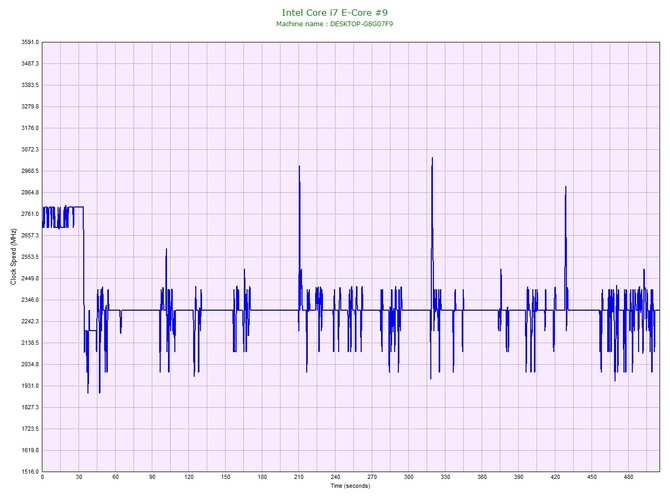The image size is (670, 503).
Task: Select x-axis tick label 270
Action: pyautogui.click(x=372, y=477)
